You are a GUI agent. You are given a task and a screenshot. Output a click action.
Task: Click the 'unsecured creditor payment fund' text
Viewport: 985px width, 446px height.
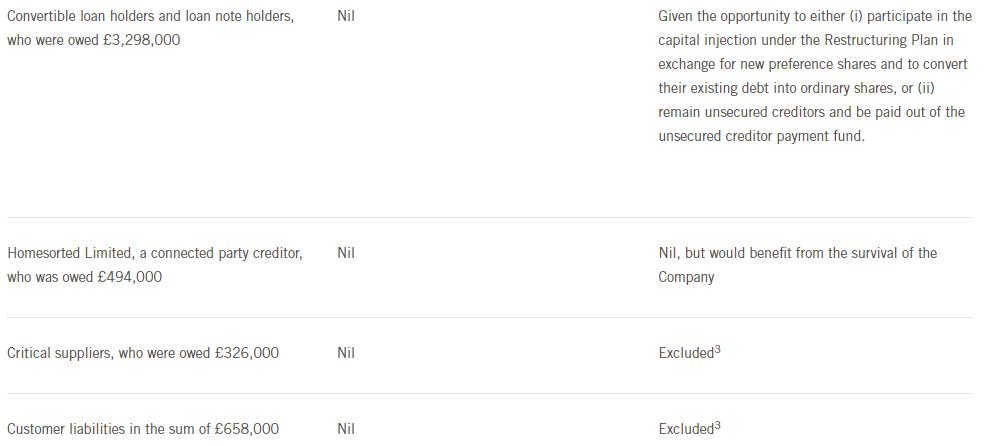point(760,137)
